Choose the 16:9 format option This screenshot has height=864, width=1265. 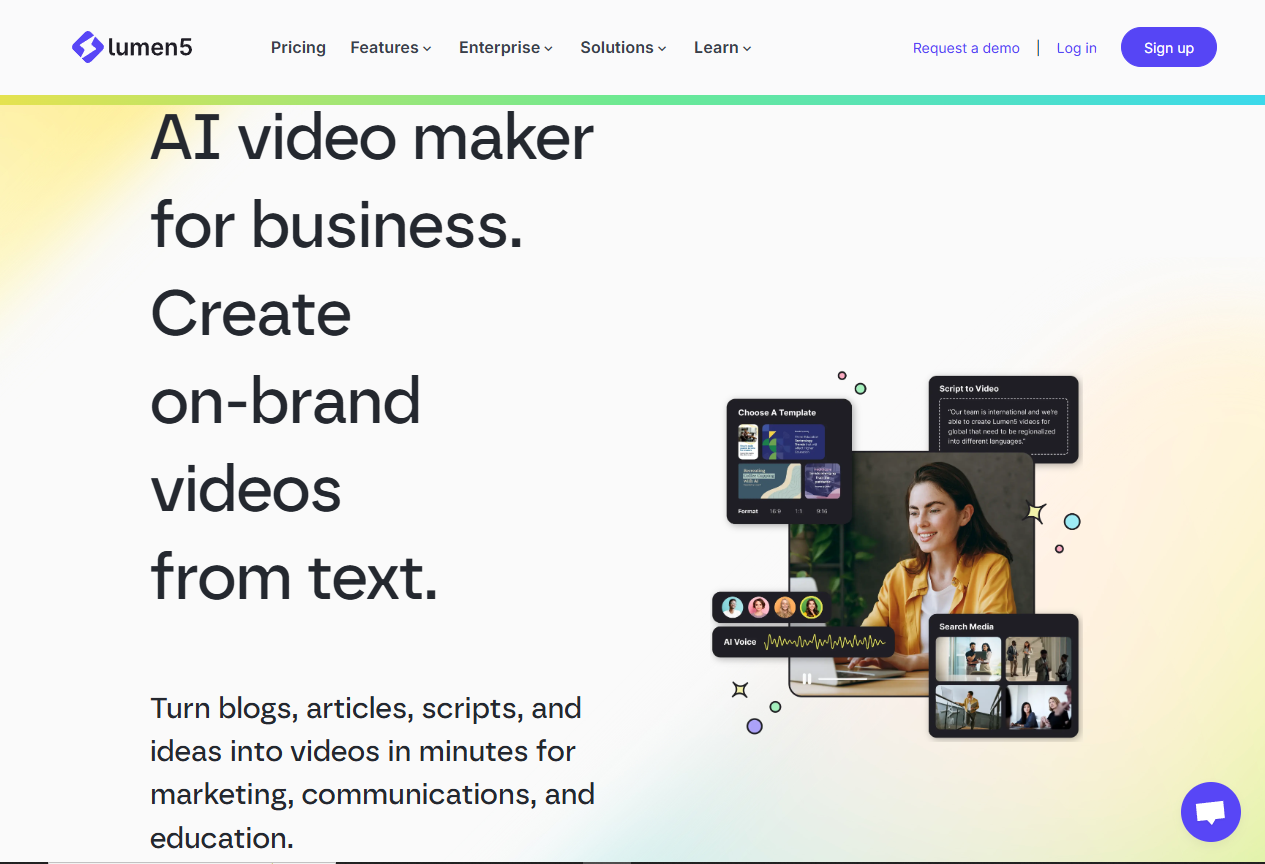click(x=775, y=511)
